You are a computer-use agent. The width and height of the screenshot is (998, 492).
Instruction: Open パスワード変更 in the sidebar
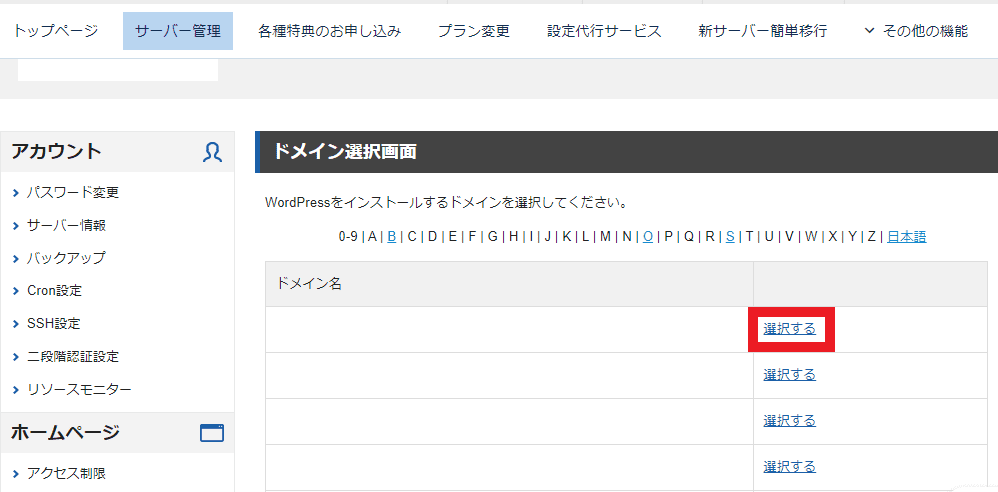(x=73, y=192)
